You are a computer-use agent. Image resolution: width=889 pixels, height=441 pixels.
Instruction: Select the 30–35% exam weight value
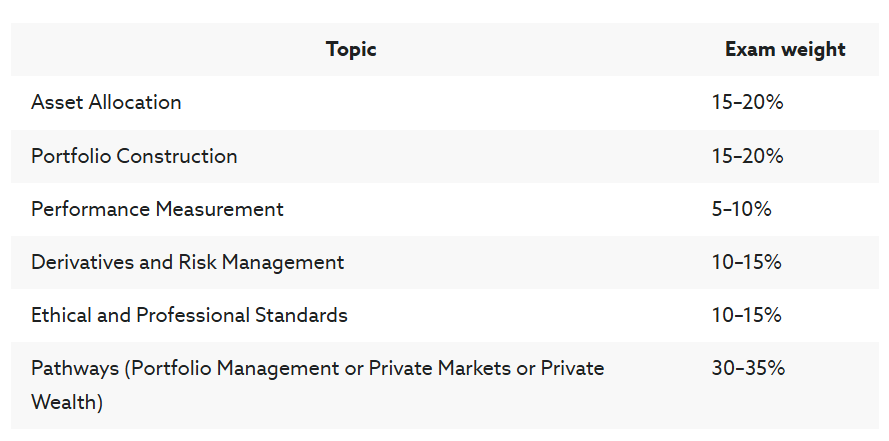tap(747, 368)
